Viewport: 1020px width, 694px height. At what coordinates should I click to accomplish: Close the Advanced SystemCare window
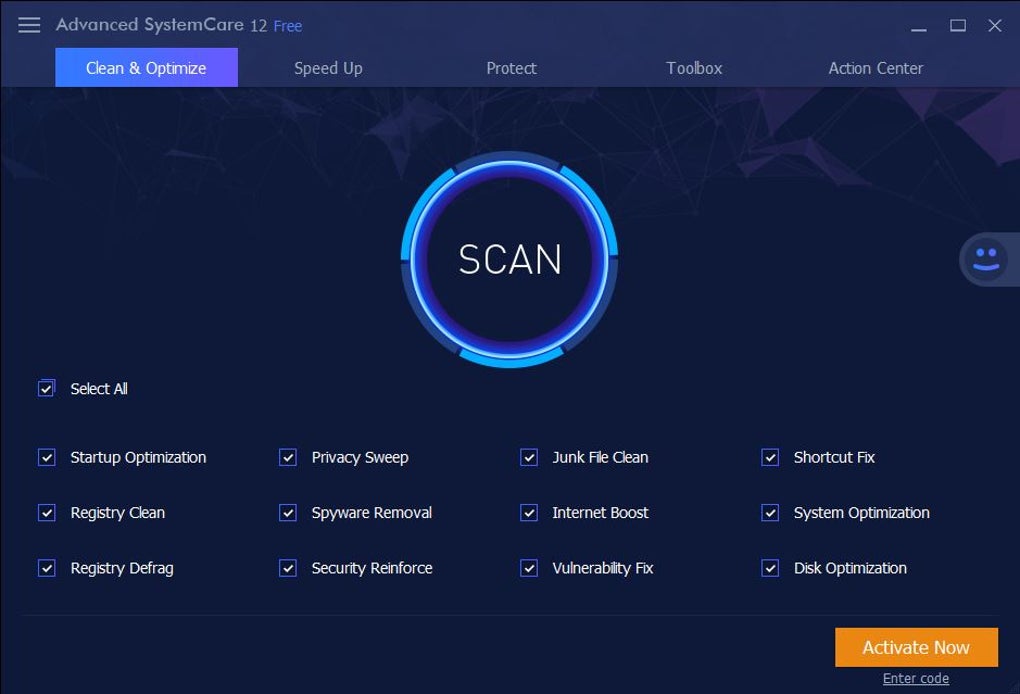pos(995,25)
